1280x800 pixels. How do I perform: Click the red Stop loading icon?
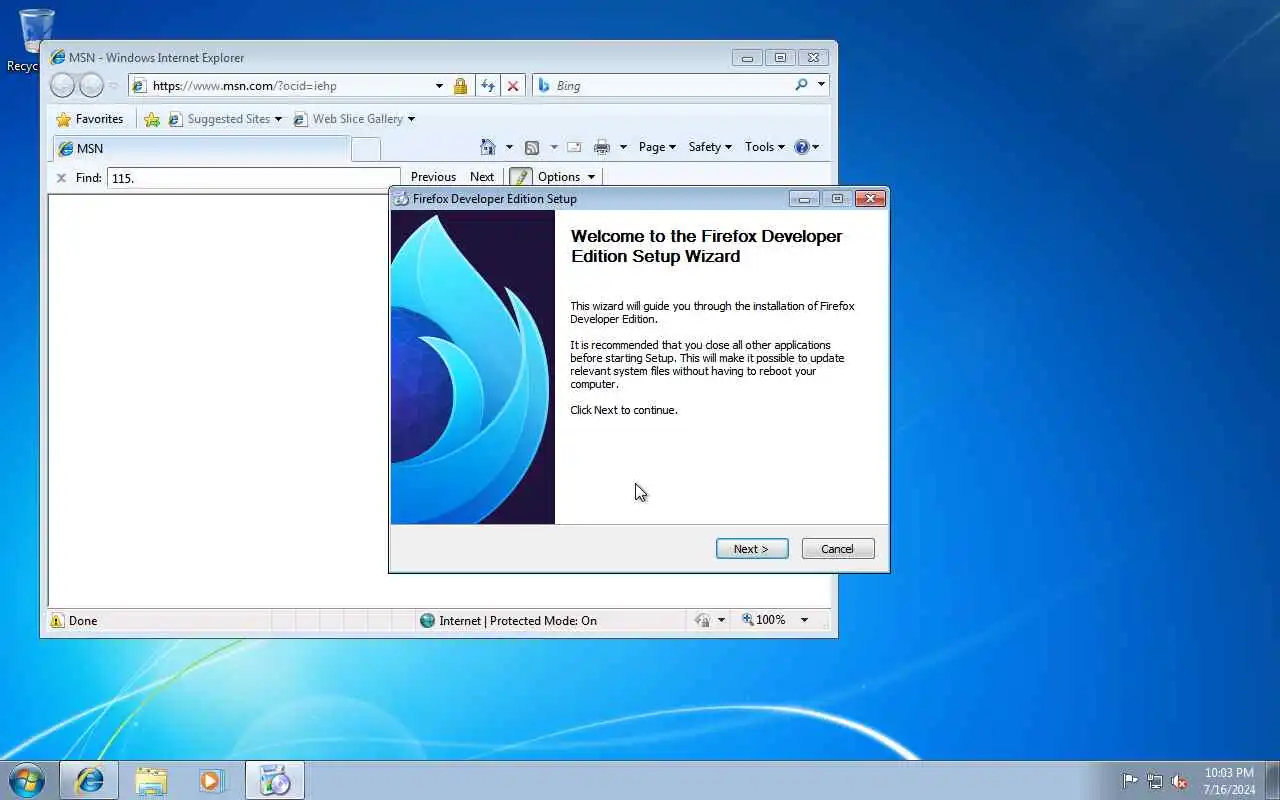pos(513,86)
